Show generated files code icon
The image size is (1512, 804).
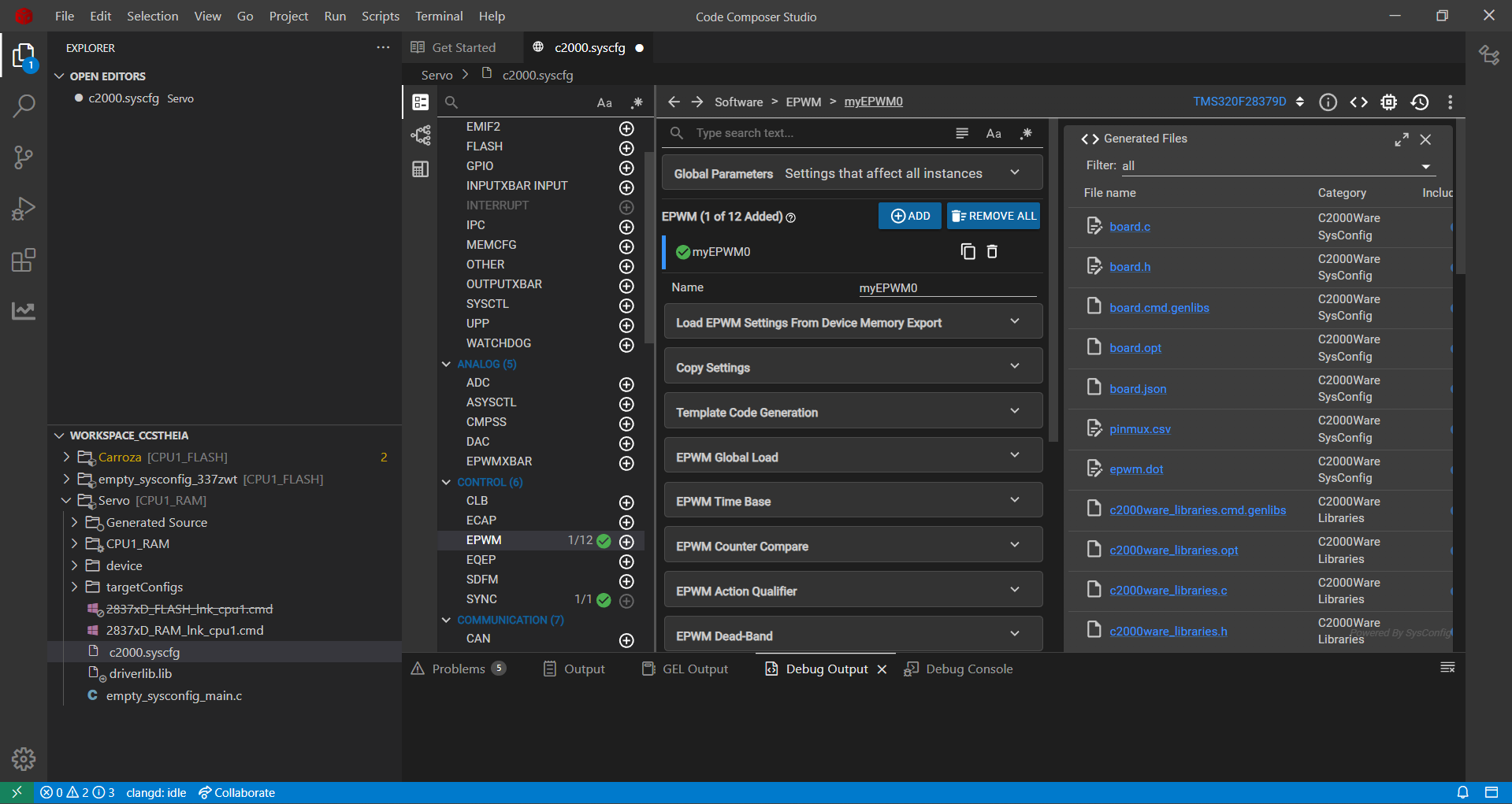pos(1358,102)
